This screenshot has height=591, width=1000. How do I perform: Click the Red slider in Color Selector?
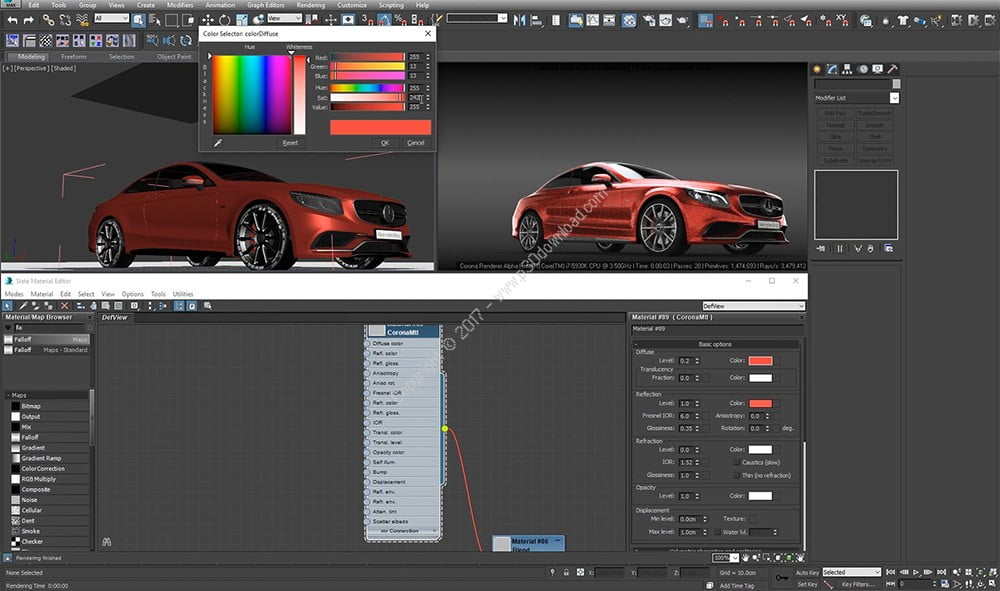(367, 57)
